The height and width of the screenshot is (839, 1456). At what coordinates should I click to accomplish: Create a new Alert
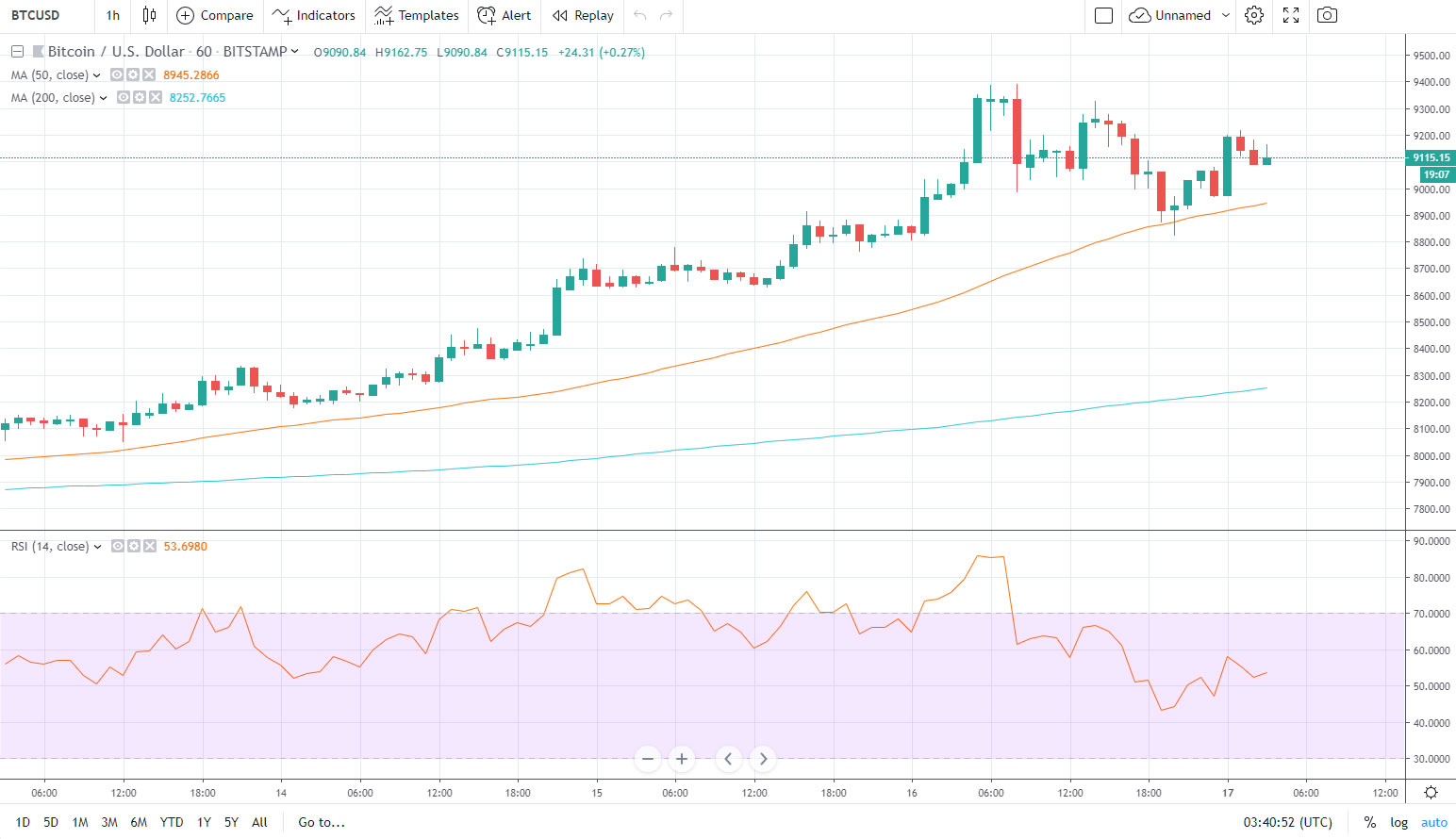click(x=505, y=15)
